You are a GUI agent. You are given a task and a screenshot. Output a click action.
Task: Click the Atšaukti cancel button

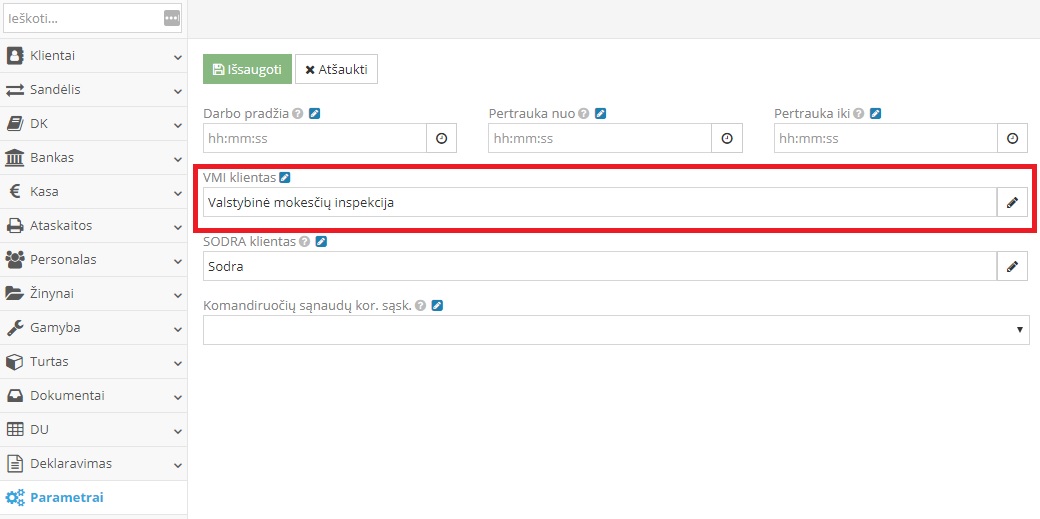tap(336, 69)
